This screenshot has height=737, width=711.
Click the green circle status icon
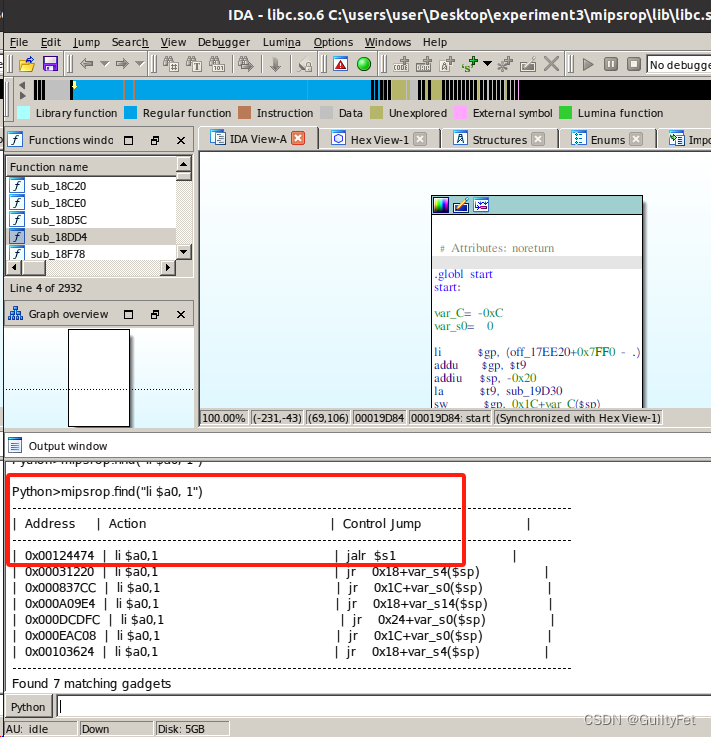point(364,64)
